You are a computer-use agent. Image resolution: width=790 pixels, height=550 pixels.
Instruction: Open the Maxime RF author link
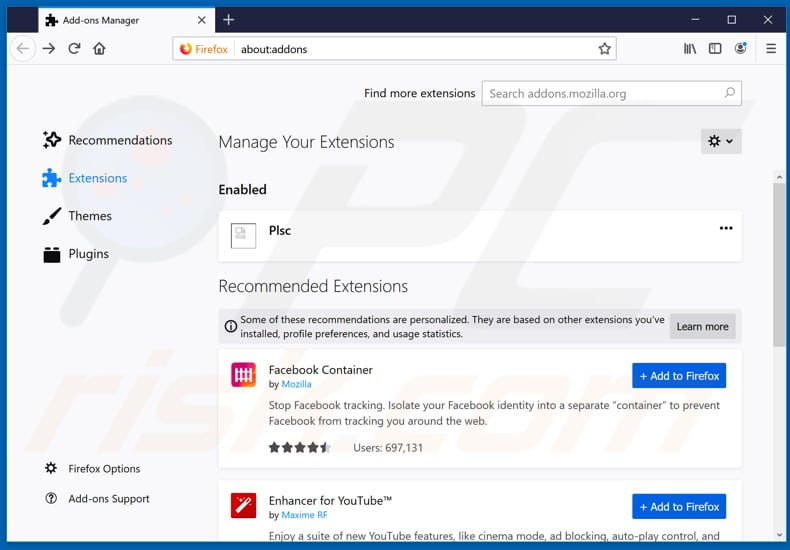click(304, 515)
